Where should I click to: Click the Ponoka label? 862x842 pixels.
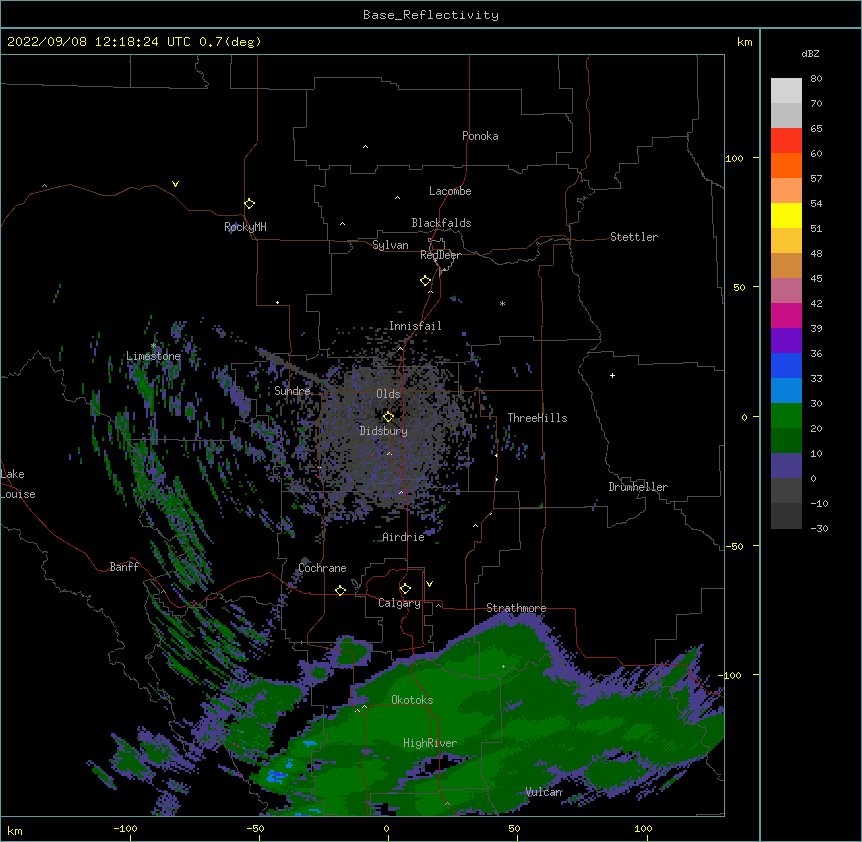pyautogui.click(x=480, y=136)
